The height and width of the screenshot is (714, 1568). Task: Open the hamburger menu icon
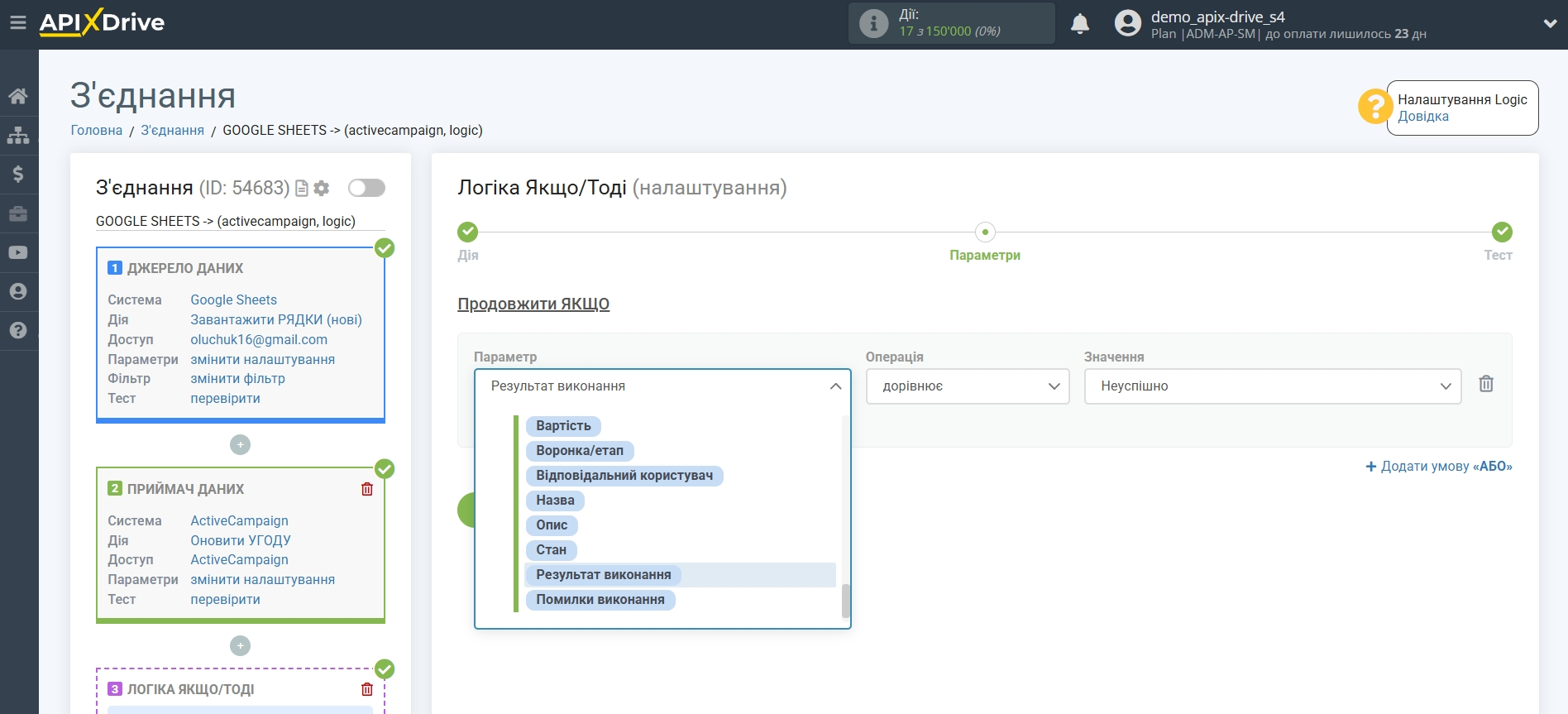(x=18, y=23)
